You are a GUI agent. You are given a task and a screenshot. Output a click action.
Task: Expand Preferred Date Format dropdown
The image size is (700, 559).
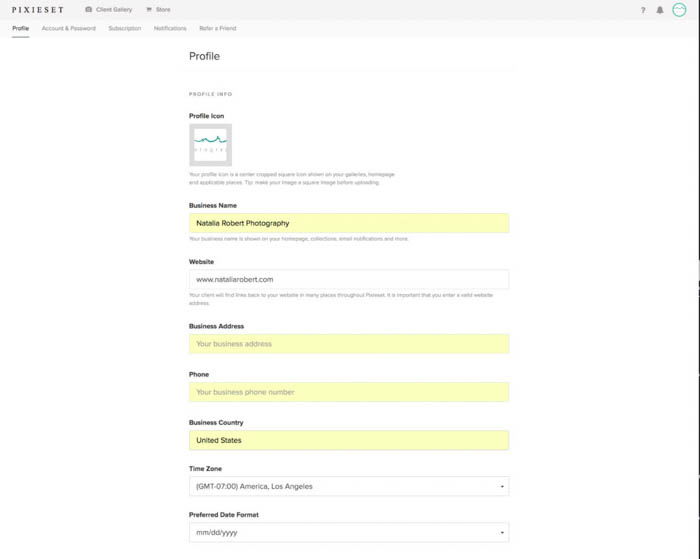[x=348, y=533]
